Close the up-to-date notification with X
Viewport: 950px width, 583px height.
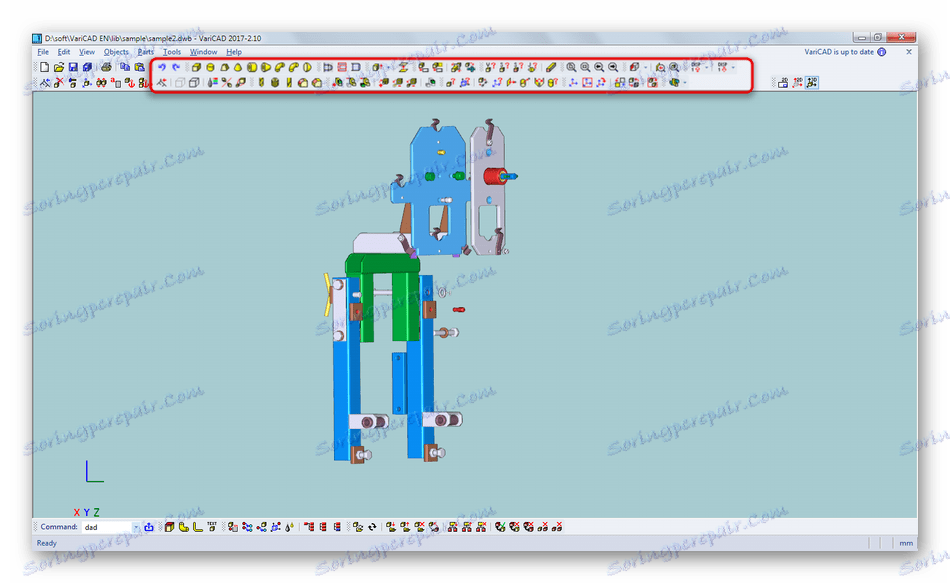point(909,52)
